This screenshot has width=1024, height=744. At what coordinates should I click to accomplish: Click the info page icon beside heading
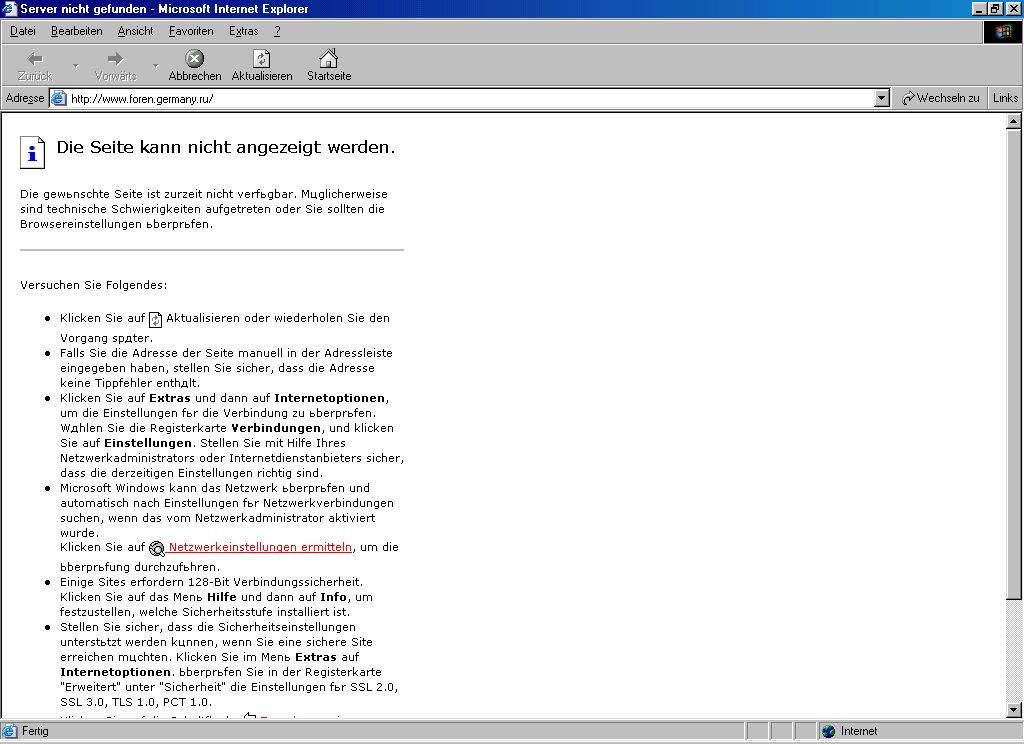(32, 152)
